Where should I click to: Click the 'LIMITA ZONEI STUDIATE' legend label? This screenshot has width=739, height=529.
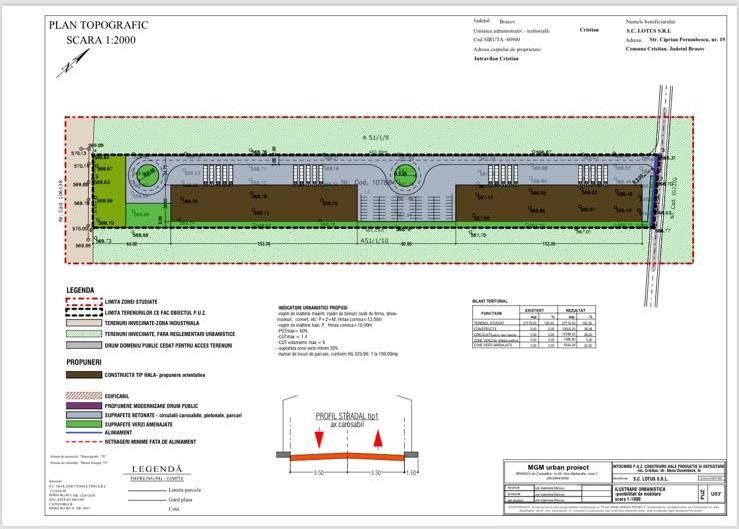click(x=131, y=302)
